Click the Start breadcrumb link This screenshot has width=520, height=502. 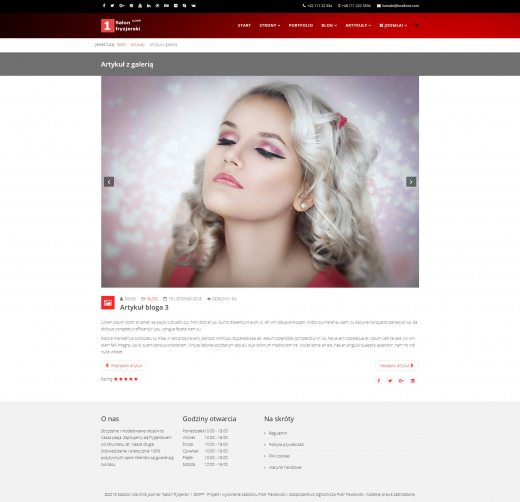tap(121, 44)
